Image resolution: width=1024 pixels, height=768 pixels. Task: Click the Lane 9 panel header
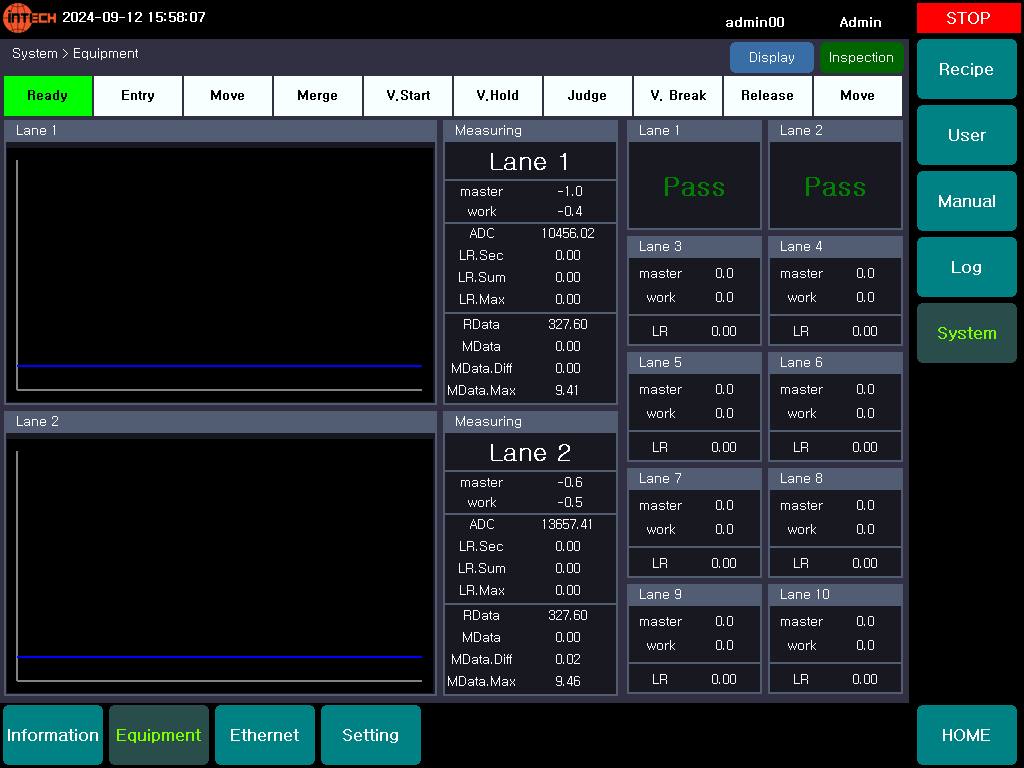coord(694,594)
